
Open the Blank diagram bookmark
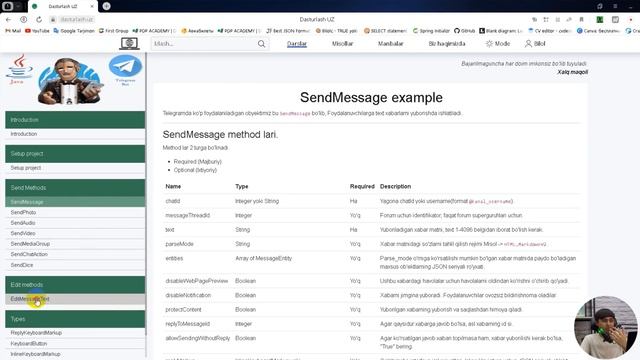[500, 31]
